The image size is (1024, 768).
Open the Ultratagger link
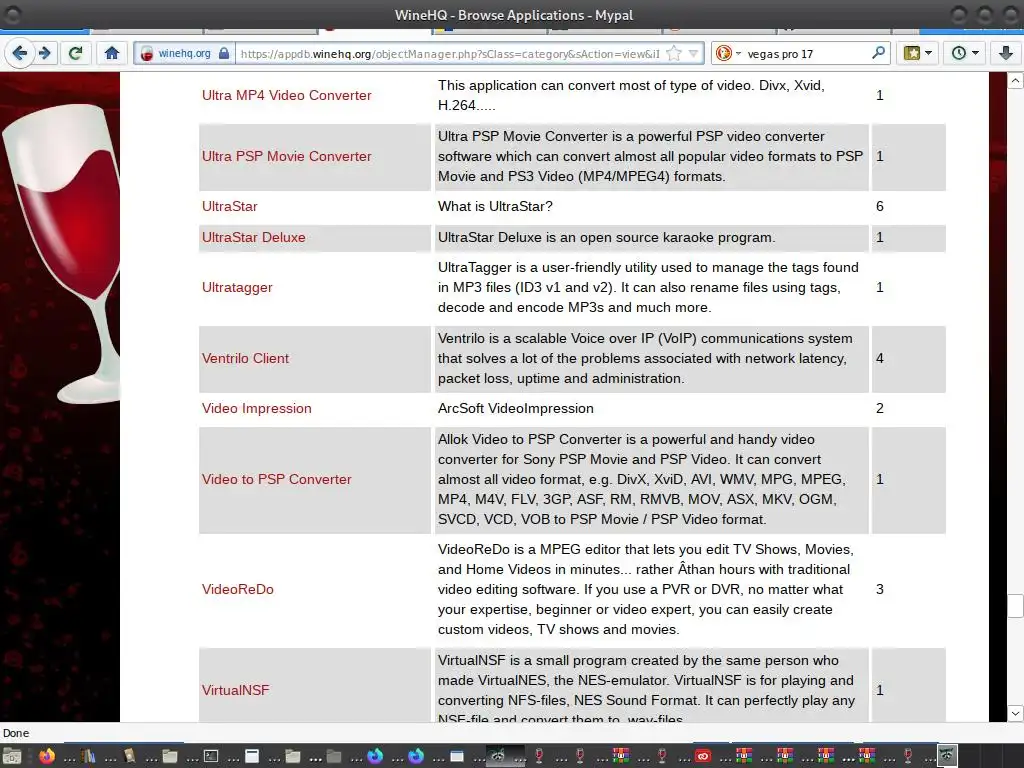coord(237,288)
